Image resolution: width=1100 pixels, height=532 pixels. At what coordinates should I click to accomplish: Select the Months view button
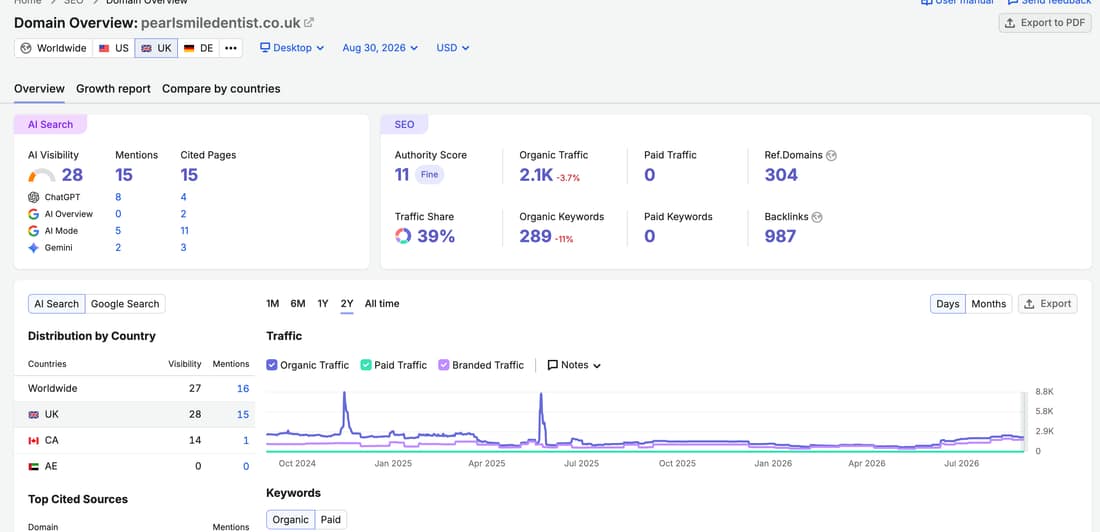click(988, 304)
